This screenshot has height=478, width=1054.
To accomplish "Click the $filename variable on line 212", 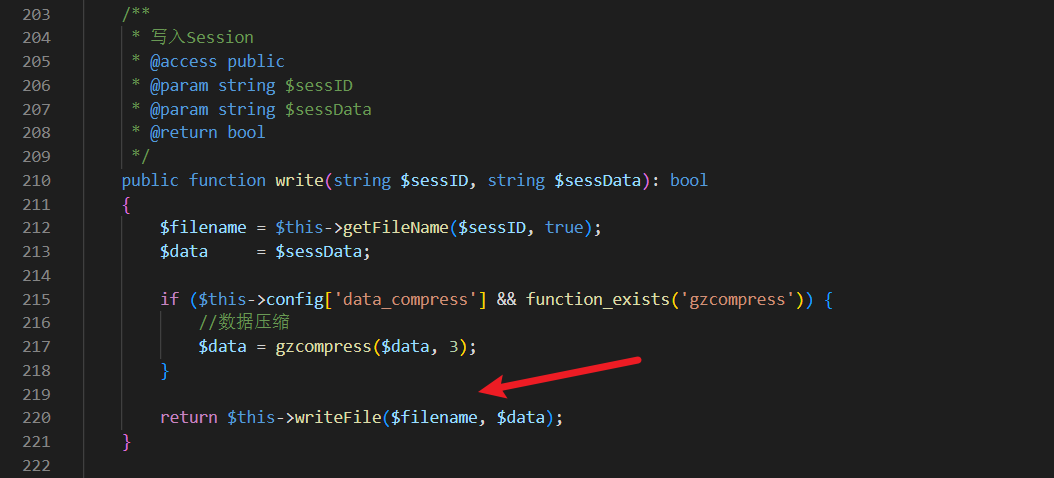I will click(x=203, y=228).
